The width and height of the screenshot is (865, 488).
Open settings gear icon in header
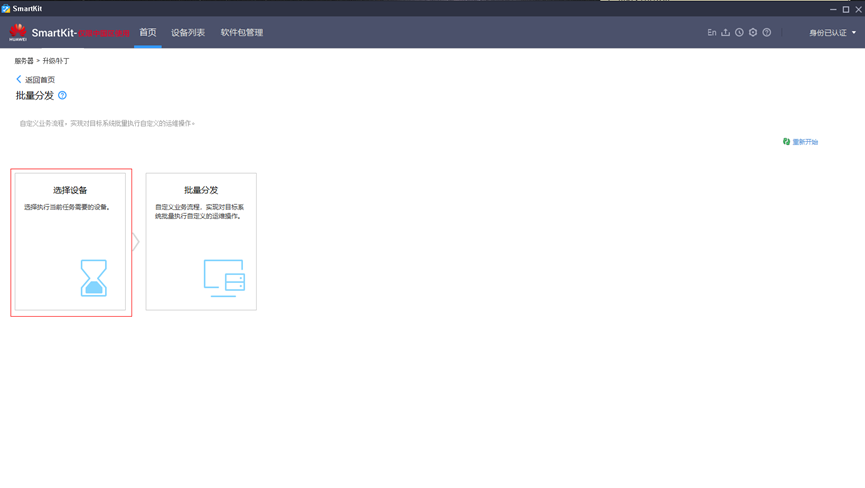coord(753,33)
